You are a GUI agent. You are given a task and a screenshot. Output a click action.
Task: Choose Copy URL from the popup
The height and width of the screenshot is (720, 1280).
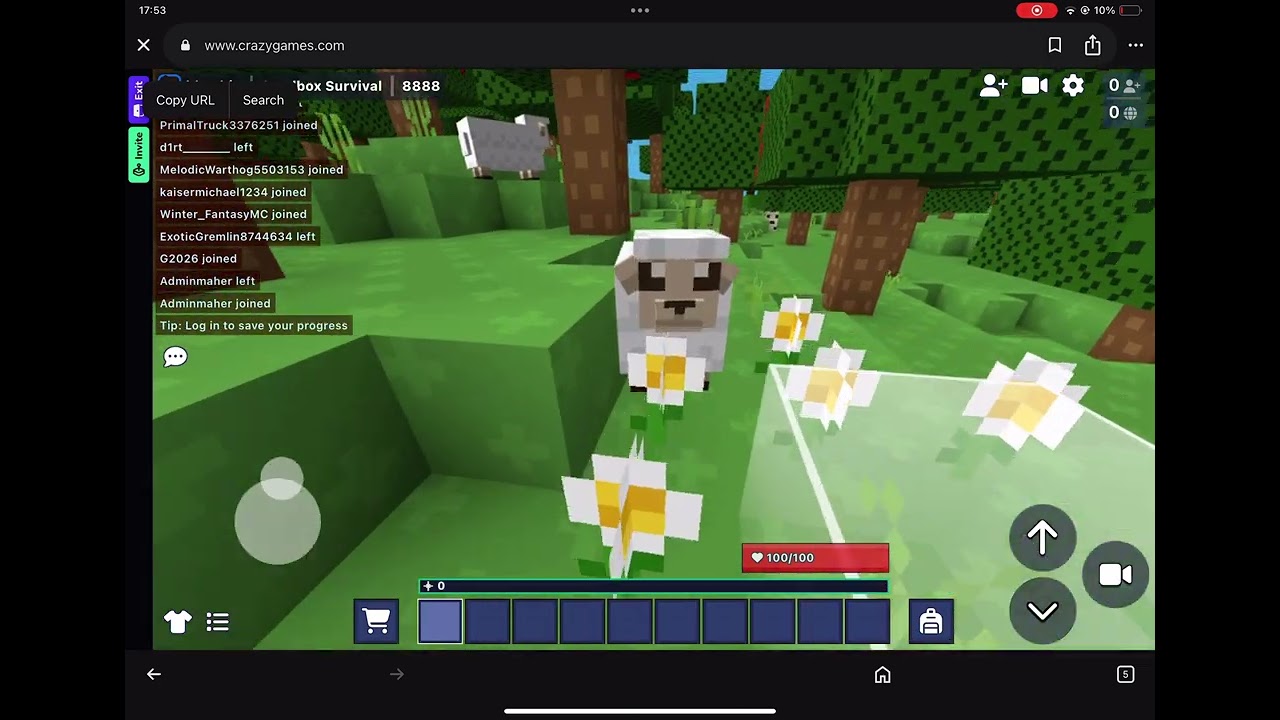point(185,100)
